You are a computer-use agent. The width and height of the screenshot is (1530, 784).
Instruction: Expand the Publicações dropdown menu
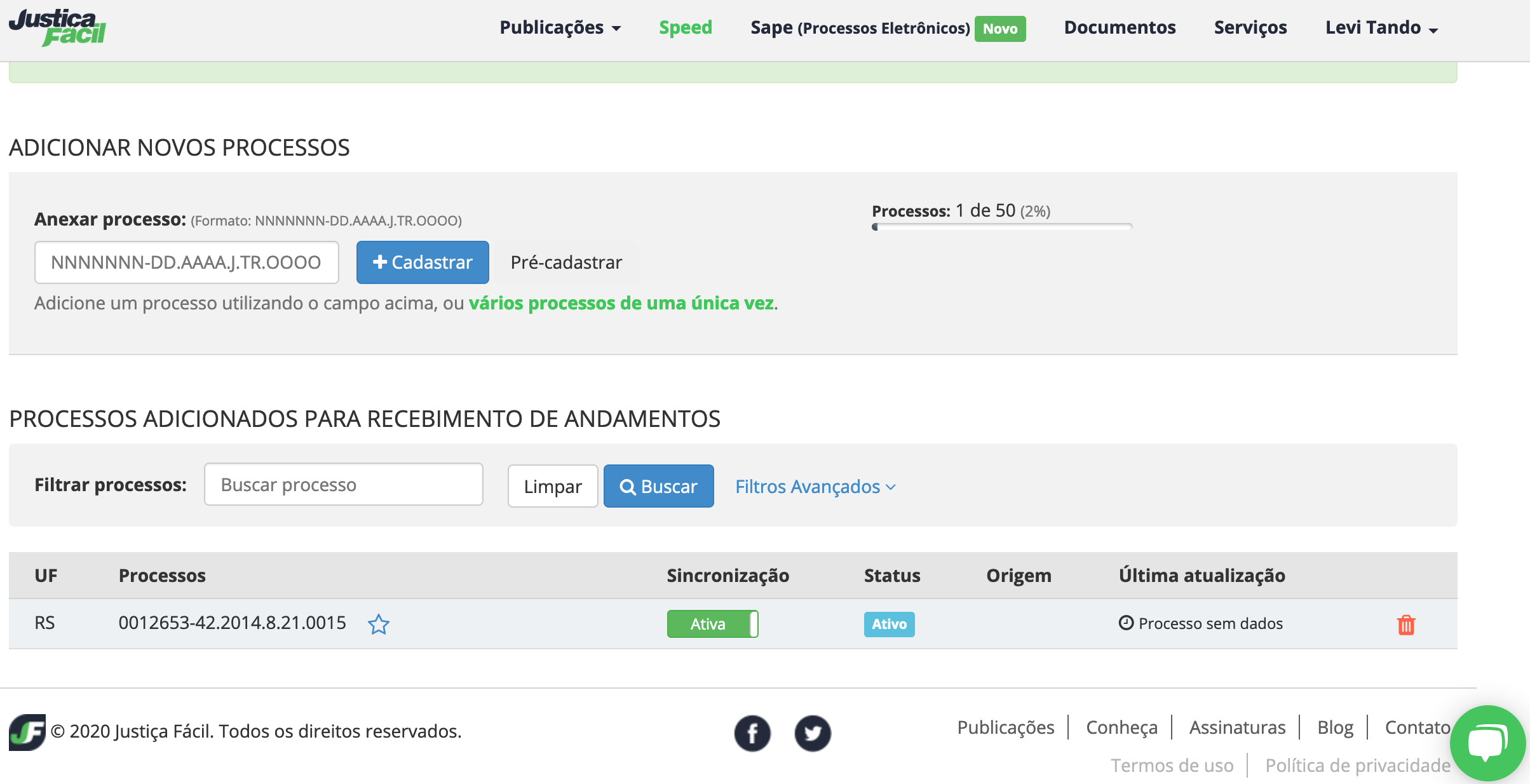(560, 28)
